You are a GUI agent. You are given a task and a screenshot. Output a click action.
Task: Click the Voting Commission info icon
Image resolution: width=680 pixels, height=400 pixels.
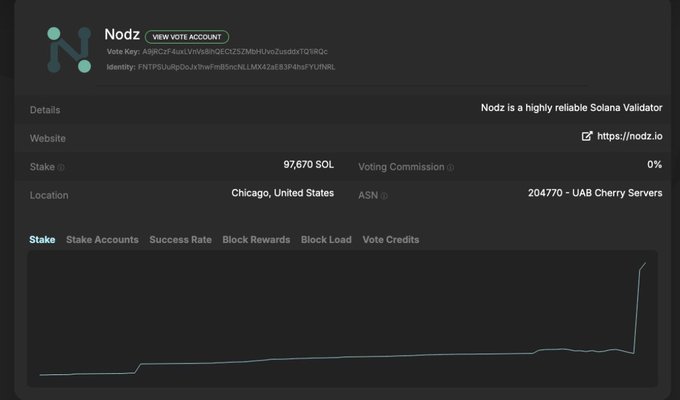(x=451, y=167)
